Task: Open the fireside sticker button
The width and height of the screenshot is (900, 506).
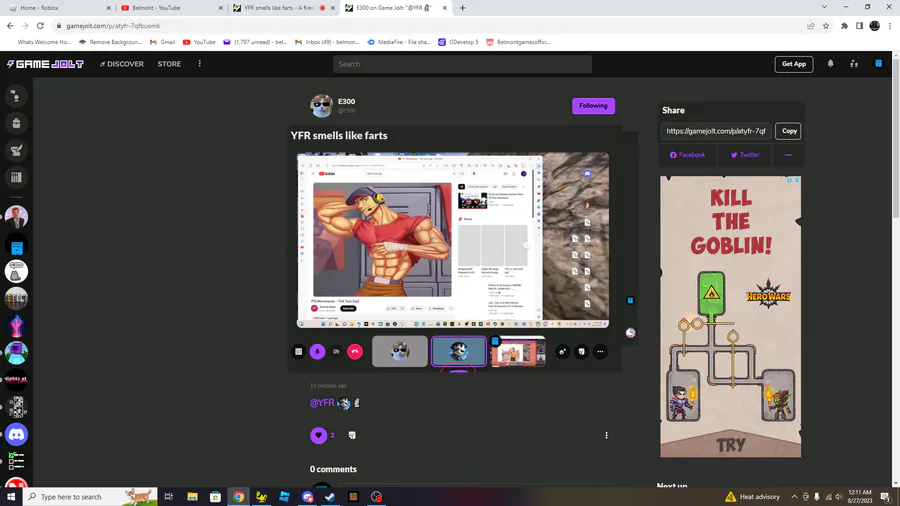Action: click(x=581, y=352)
